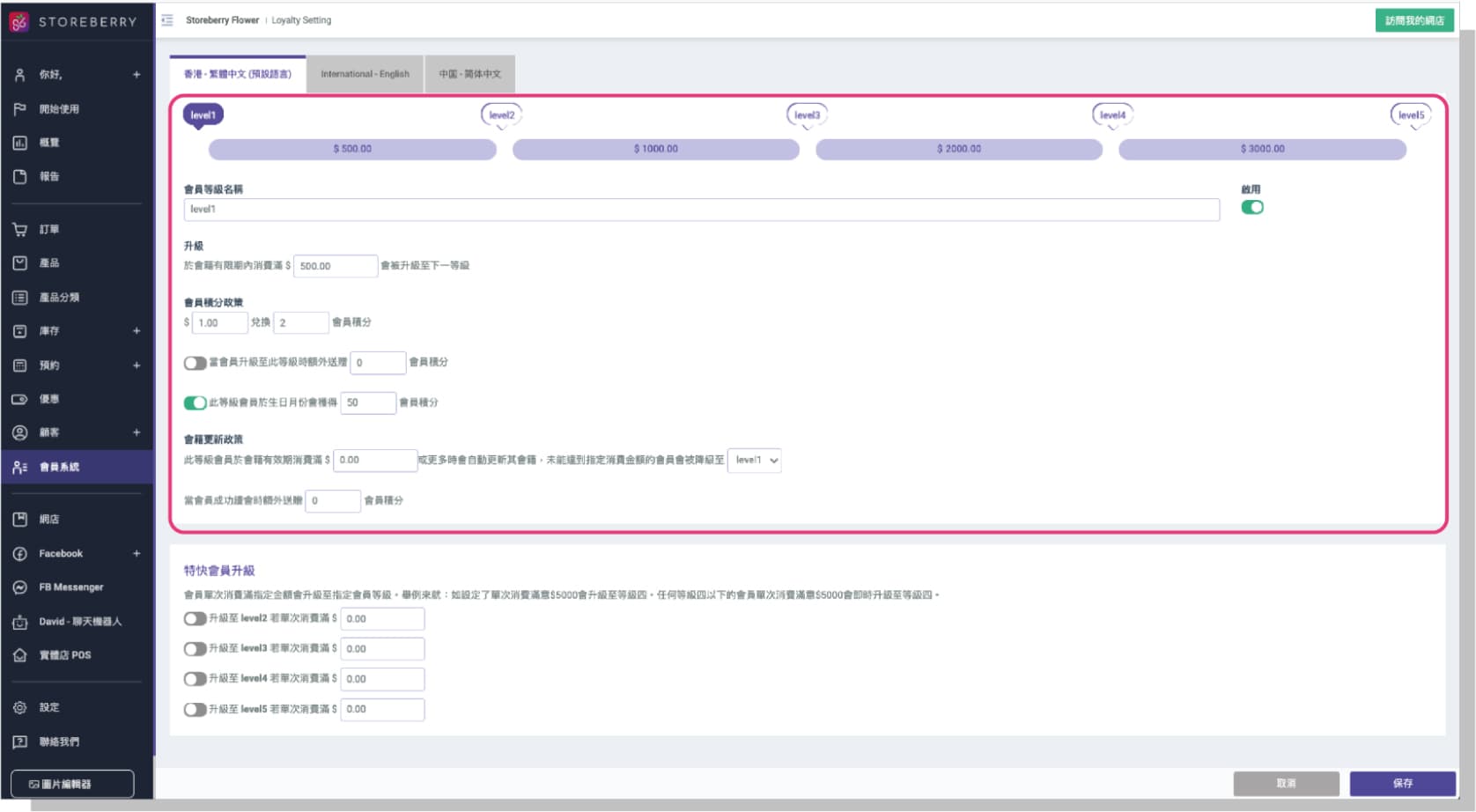Open 產品分類 list icon
1476x812 pixels.
coord(19,297)
